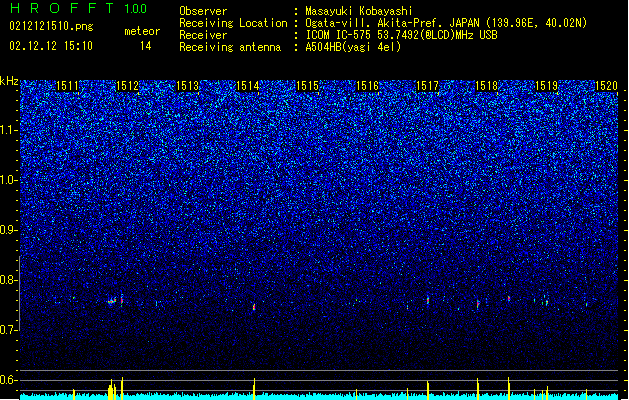629x400 pixels.
Task: Select the file name 0212121510.png
Action: [x=51, y=26]
